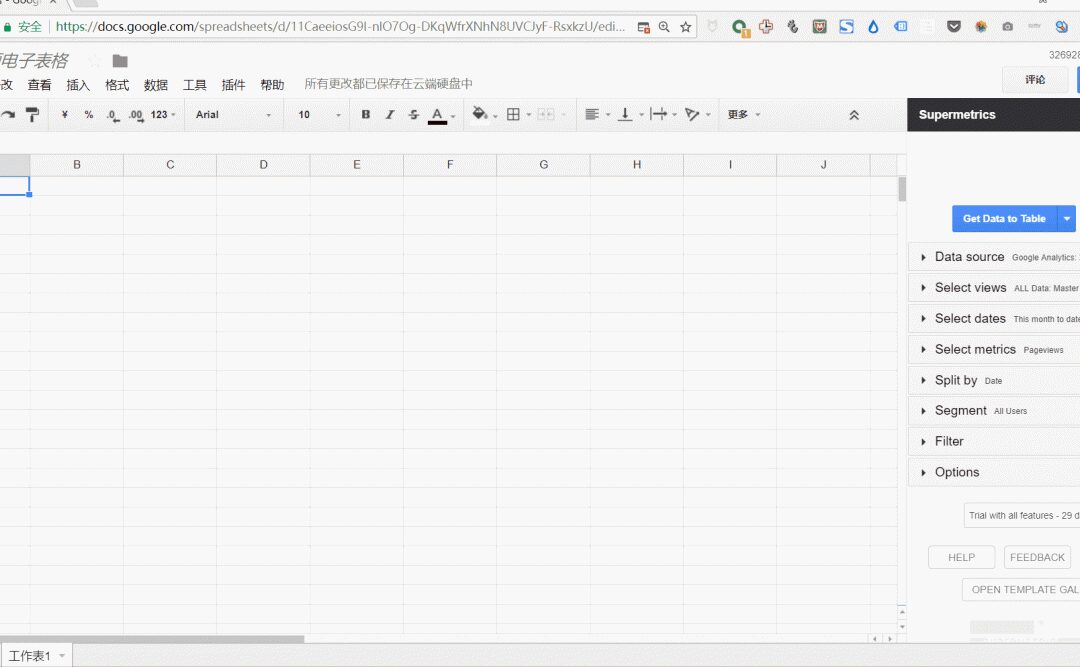Open the font size 10 dropdown
1080x667 pixels.
coord(320,114)
